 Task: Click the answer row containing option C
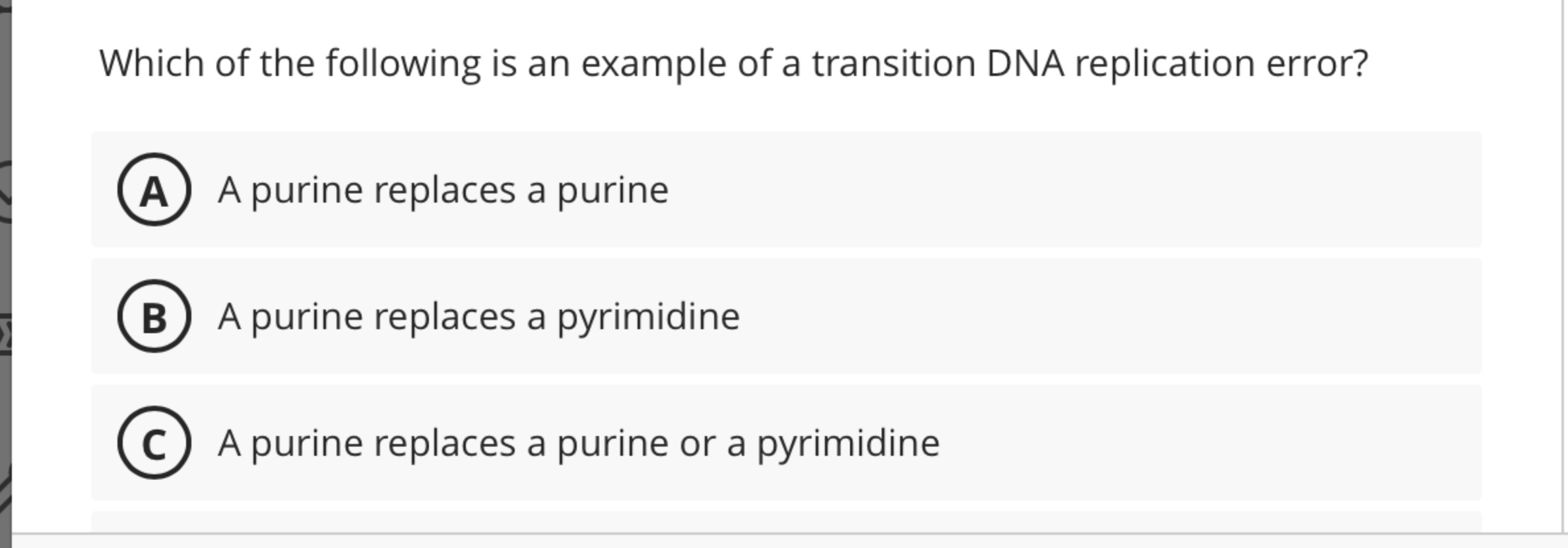pyautogui.click(x=779, y=443)
